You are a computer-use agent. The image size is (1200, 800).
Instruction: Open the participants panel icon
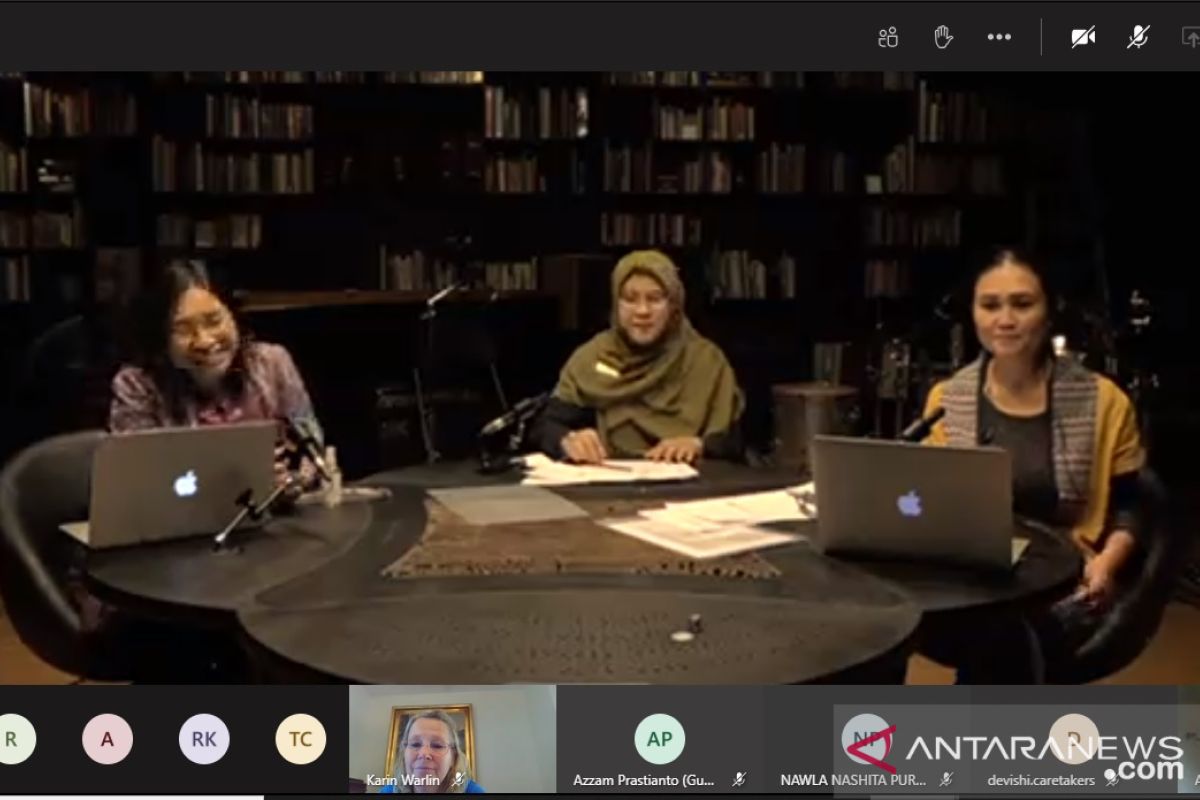pyautogui.click(x=888, y=38)
